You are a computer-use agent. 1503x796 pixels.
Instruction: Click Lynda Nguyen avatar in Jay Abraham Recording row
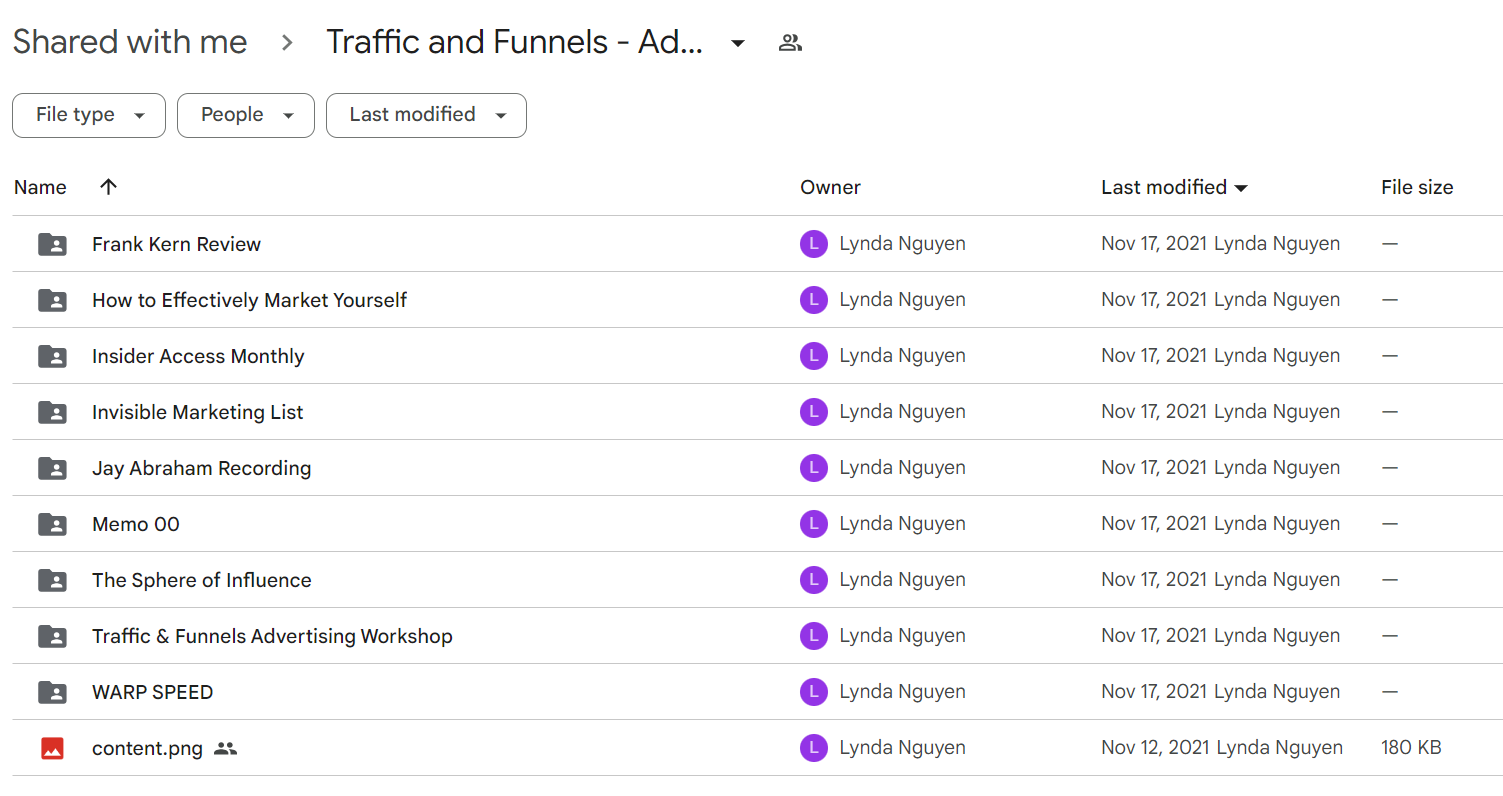click(x=814, y=468)
